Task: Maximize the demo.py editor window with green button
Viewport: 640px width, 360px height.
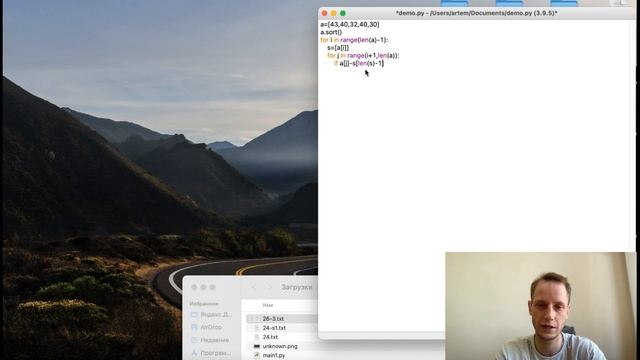Action: [x=343, y=13]
